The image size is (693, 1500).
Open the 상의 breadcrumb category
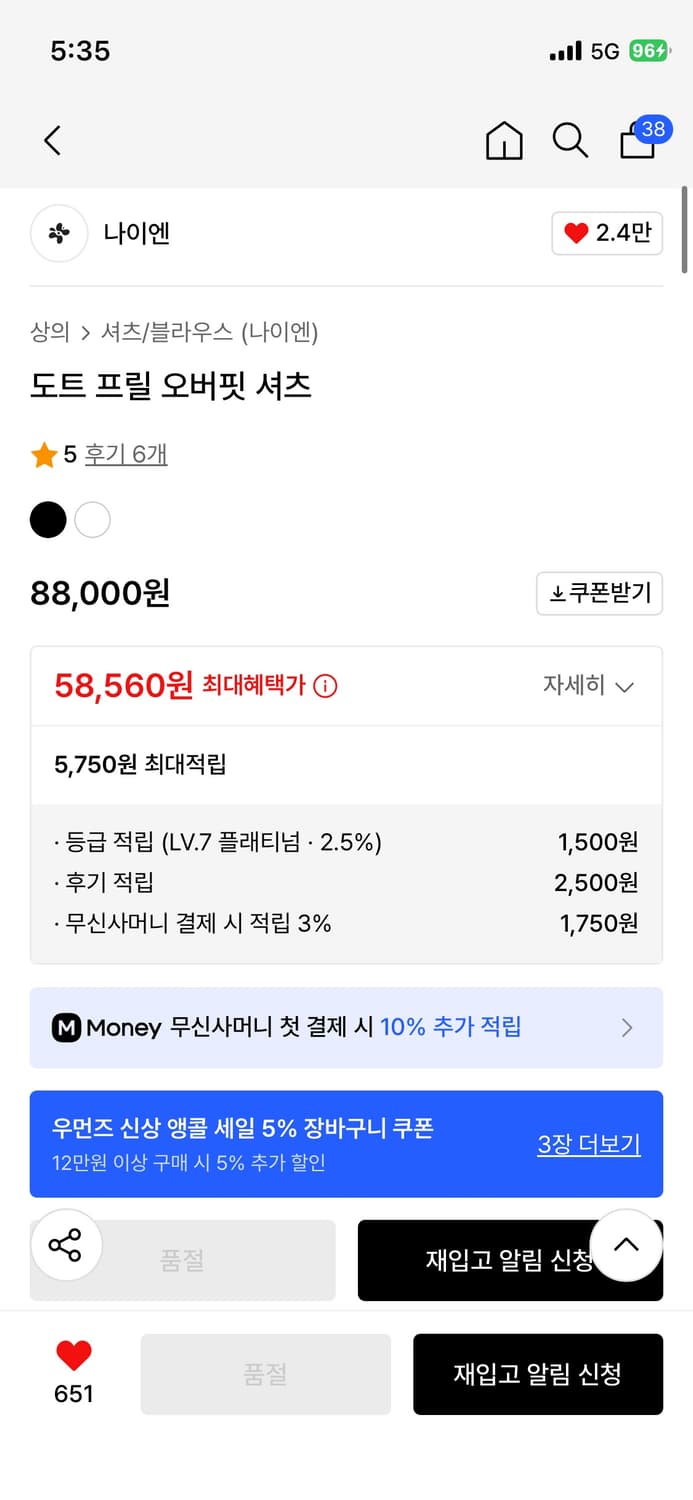click(48, 331)
